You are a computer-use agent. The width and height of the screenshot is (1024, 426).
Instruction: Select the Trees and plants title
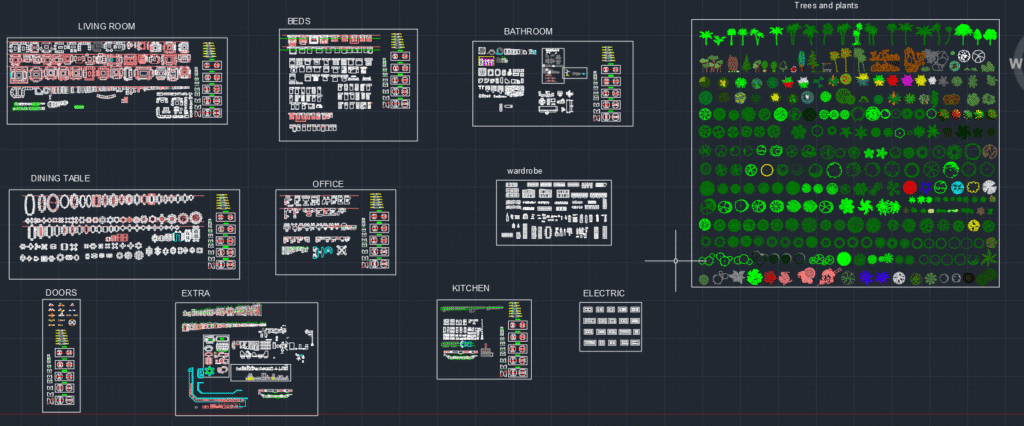pyautogui.click(x=826, y=6)
